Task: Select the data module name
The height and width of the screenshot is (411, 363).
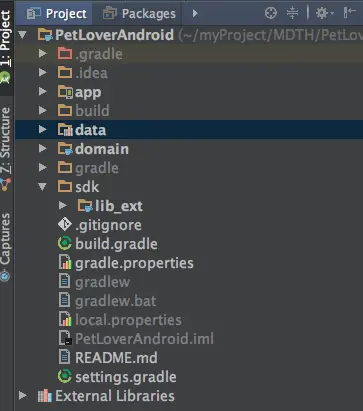Action: pyautogui.click(x=90, y=130)
